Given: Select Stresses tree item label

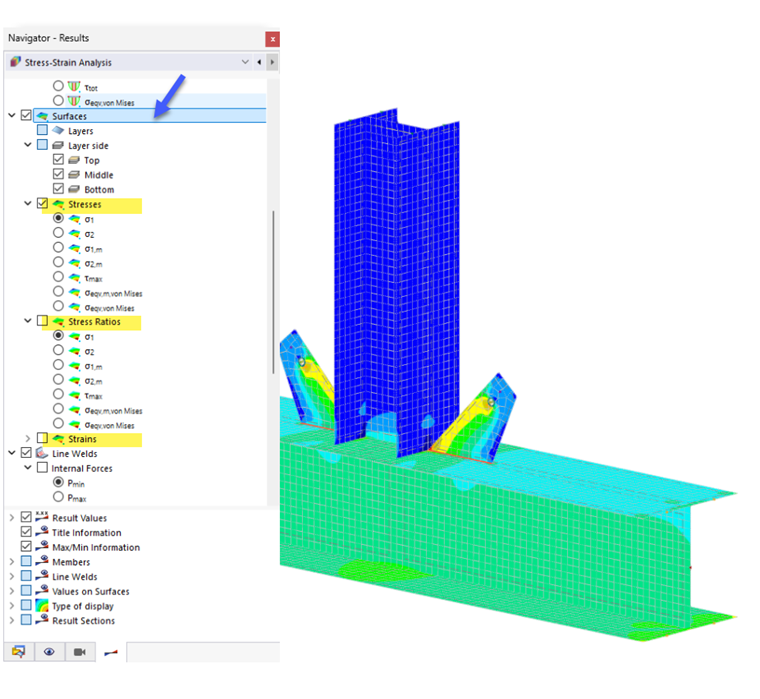Looking at the screenshot, I should point(84,205).
